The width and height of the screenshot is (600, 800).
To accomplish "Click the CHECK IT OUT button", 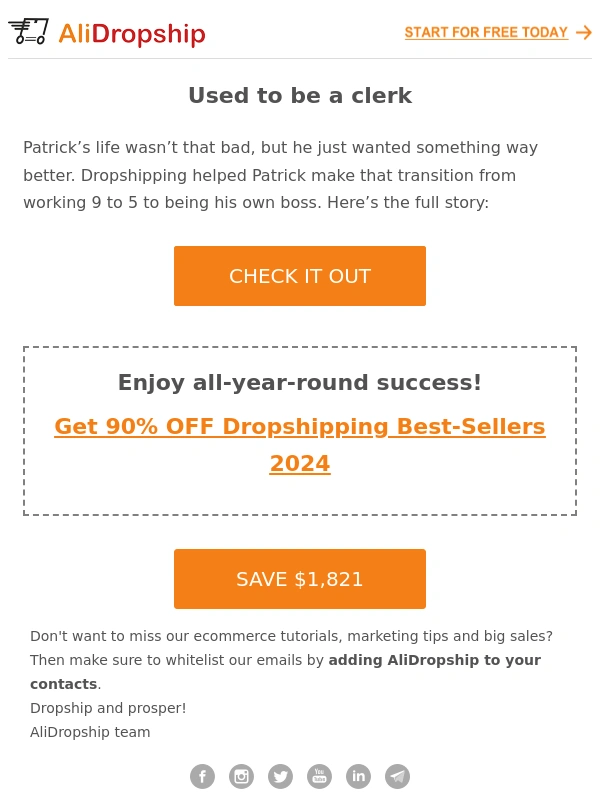I will click(x=300, y=276).
